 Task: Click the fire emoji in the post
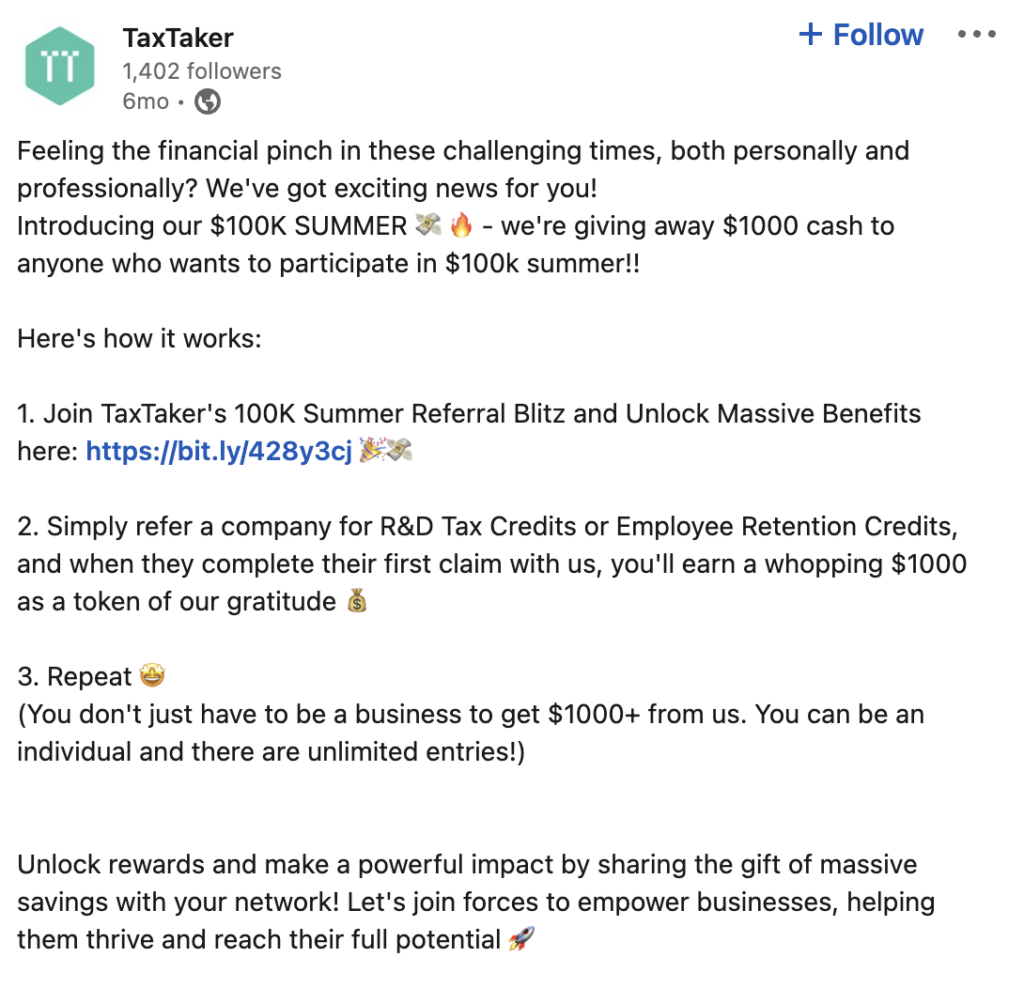[x=461, y=225]
